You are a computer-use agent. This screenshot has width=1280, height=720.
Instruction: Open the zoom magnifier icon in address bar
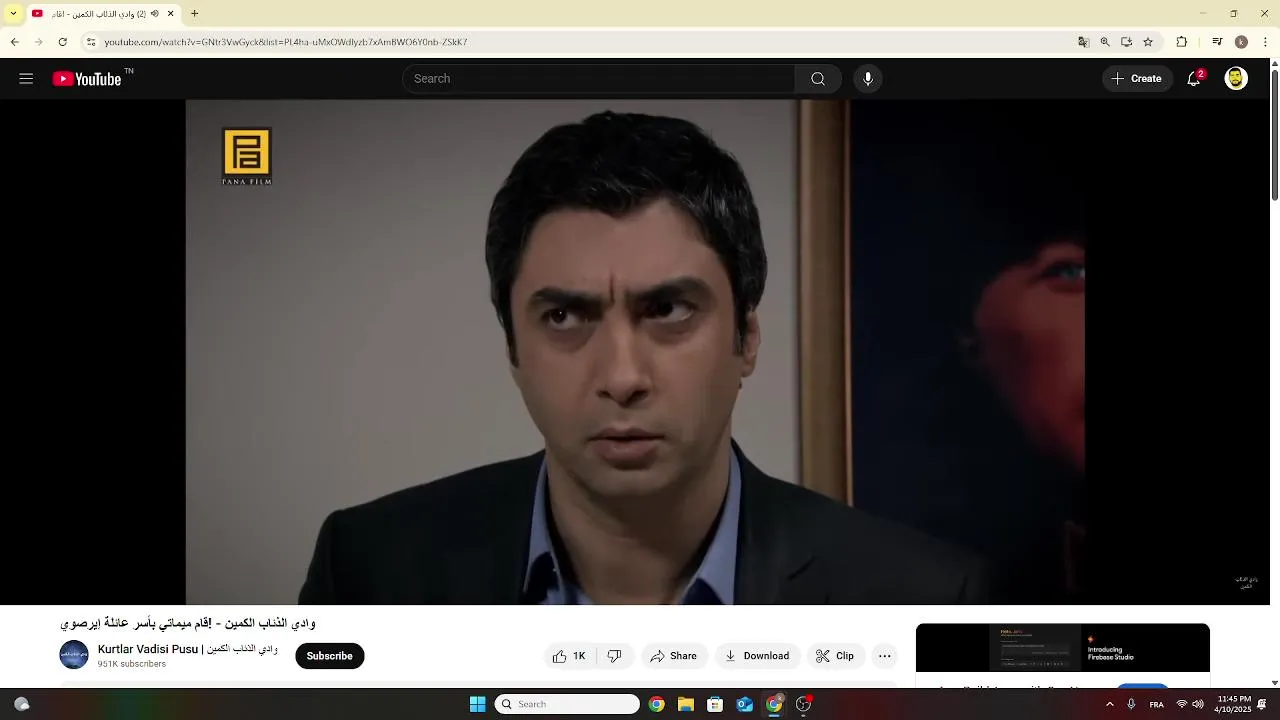click(1105, 42)
